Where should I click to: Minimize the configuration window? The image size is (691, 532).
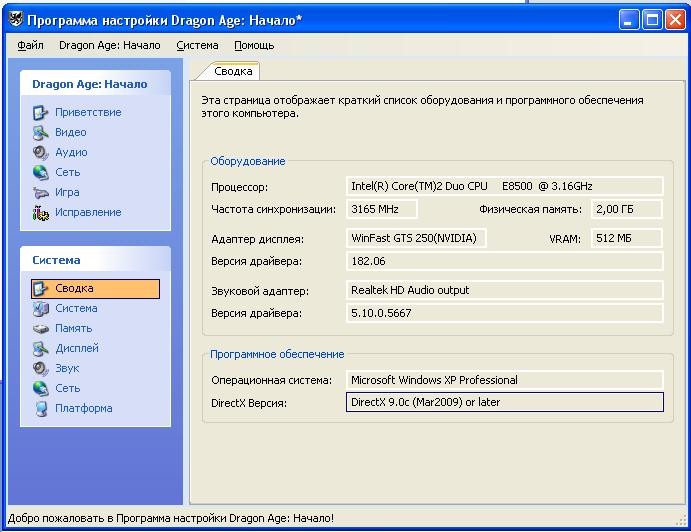pyautogui.click(x=629, y=20)
